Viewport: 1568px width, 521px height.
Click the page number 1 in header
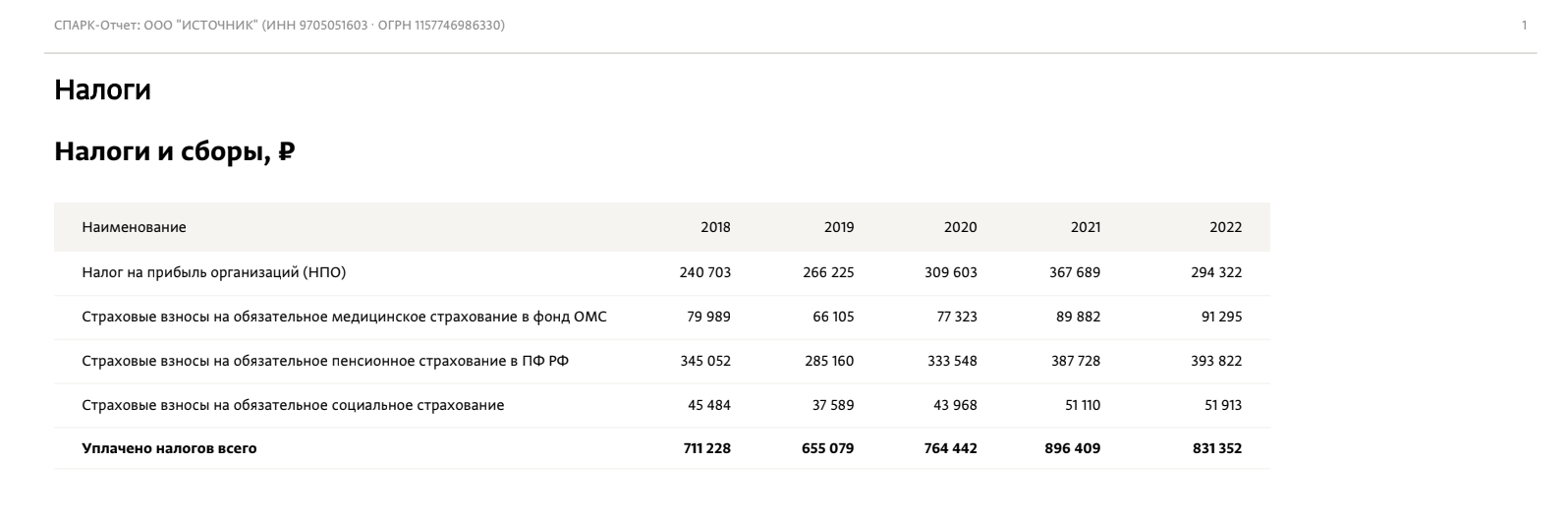click(1524, 26)
